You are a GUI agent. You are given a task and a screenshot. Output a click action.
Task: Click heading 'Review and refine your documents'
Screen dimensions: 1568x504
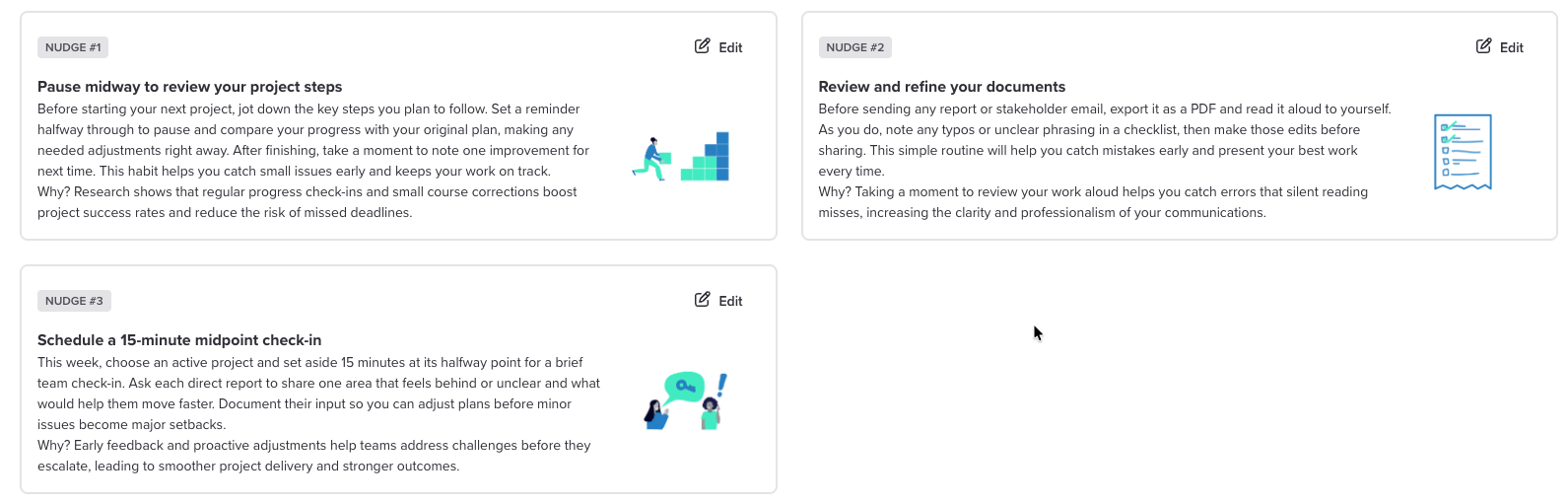click(942, 87)
